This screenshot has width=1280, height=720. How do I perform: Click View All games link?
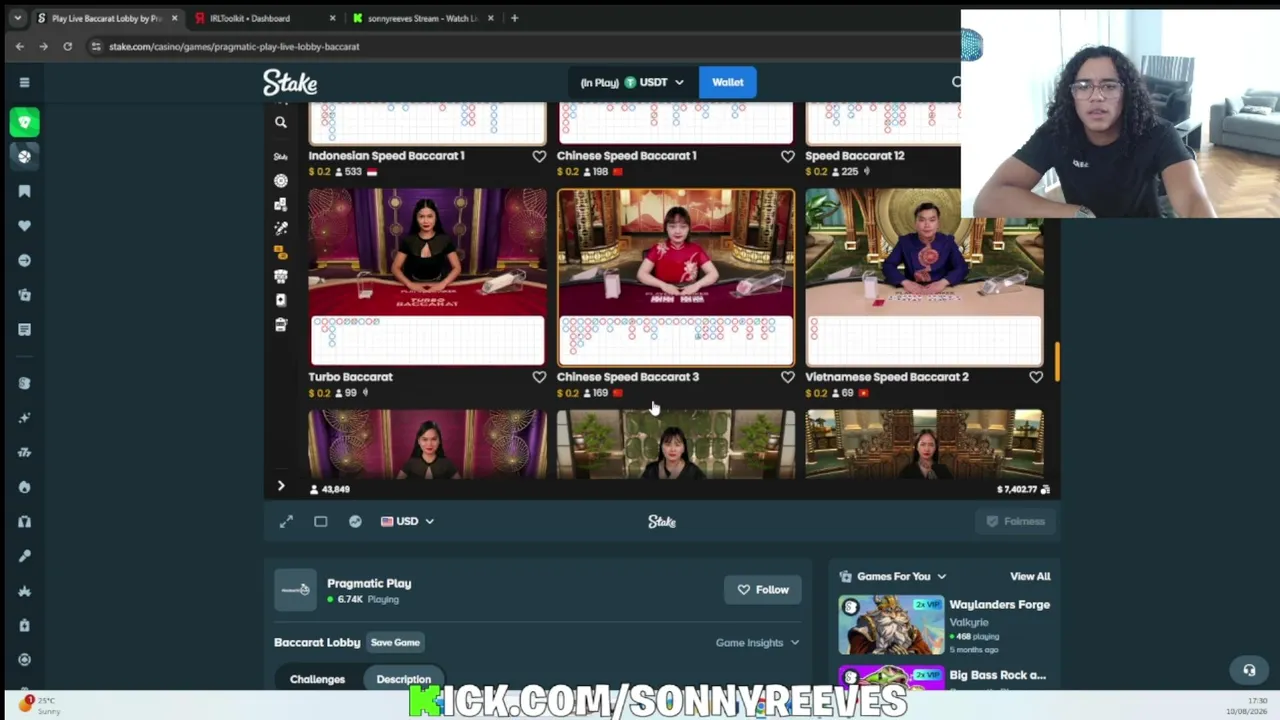click(x=1030, y=576)
